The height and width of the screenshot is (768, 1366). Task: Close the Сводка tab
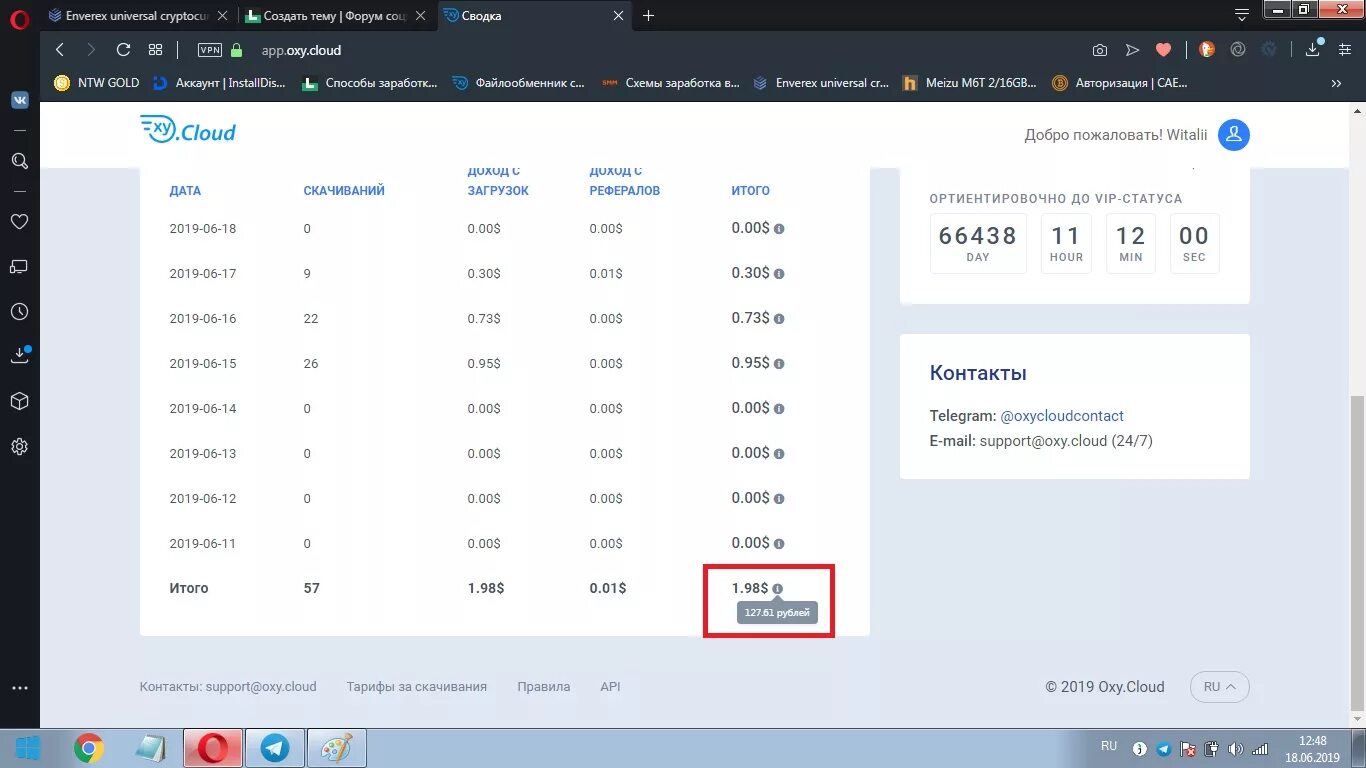619,16
